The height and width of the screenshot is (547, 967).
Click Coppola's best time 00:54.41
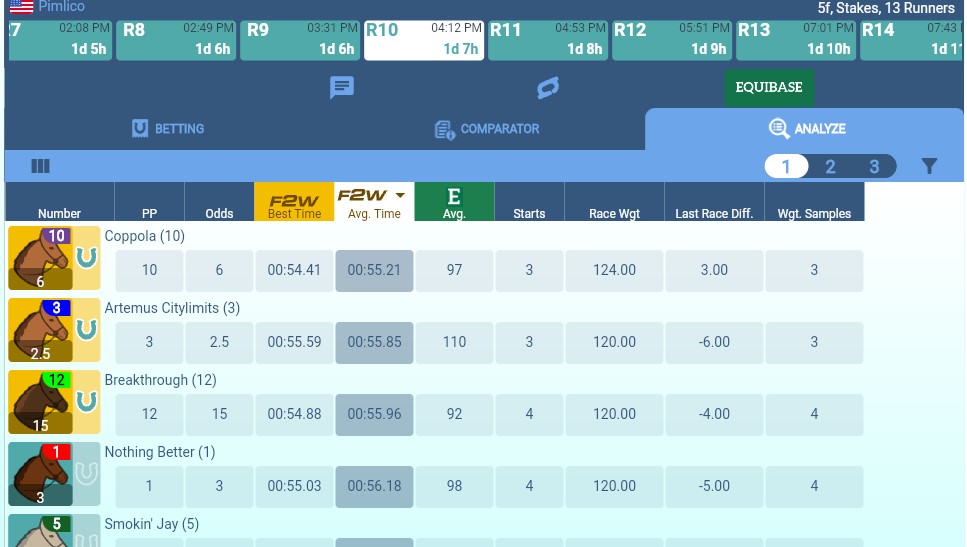294,270
